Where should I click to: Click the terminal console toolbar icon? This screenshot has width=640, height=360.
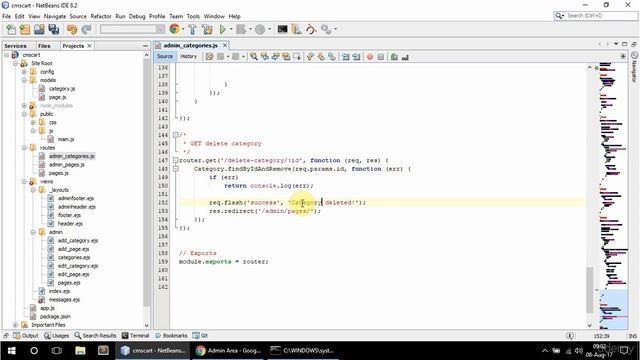pos(282,29)
